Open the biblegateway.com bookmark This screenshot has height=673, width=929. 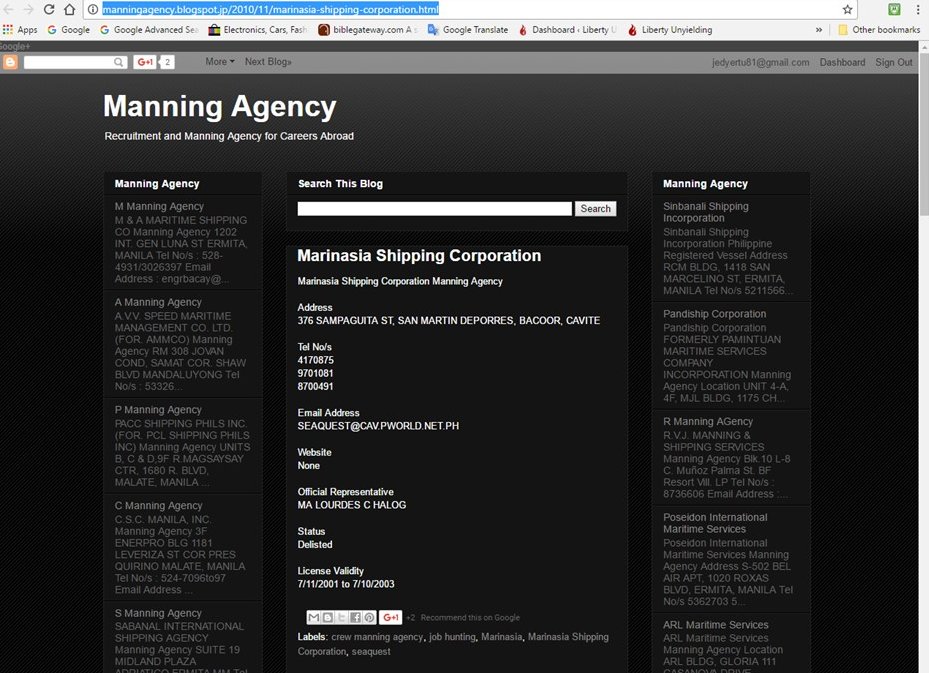[367, 30]
